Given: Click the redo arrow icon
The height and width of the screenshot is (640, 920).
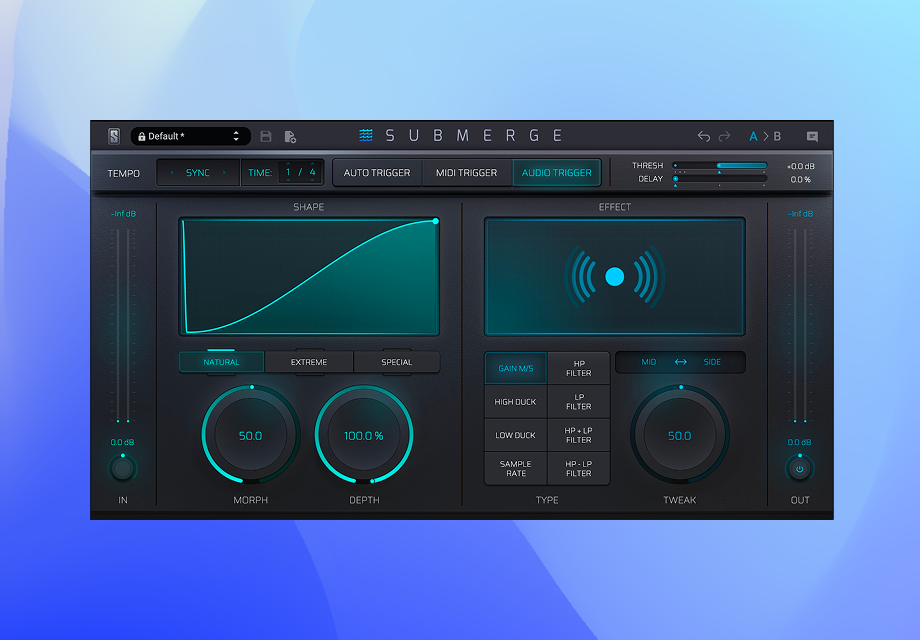Looking at the screenshot, I should (725, 136).
